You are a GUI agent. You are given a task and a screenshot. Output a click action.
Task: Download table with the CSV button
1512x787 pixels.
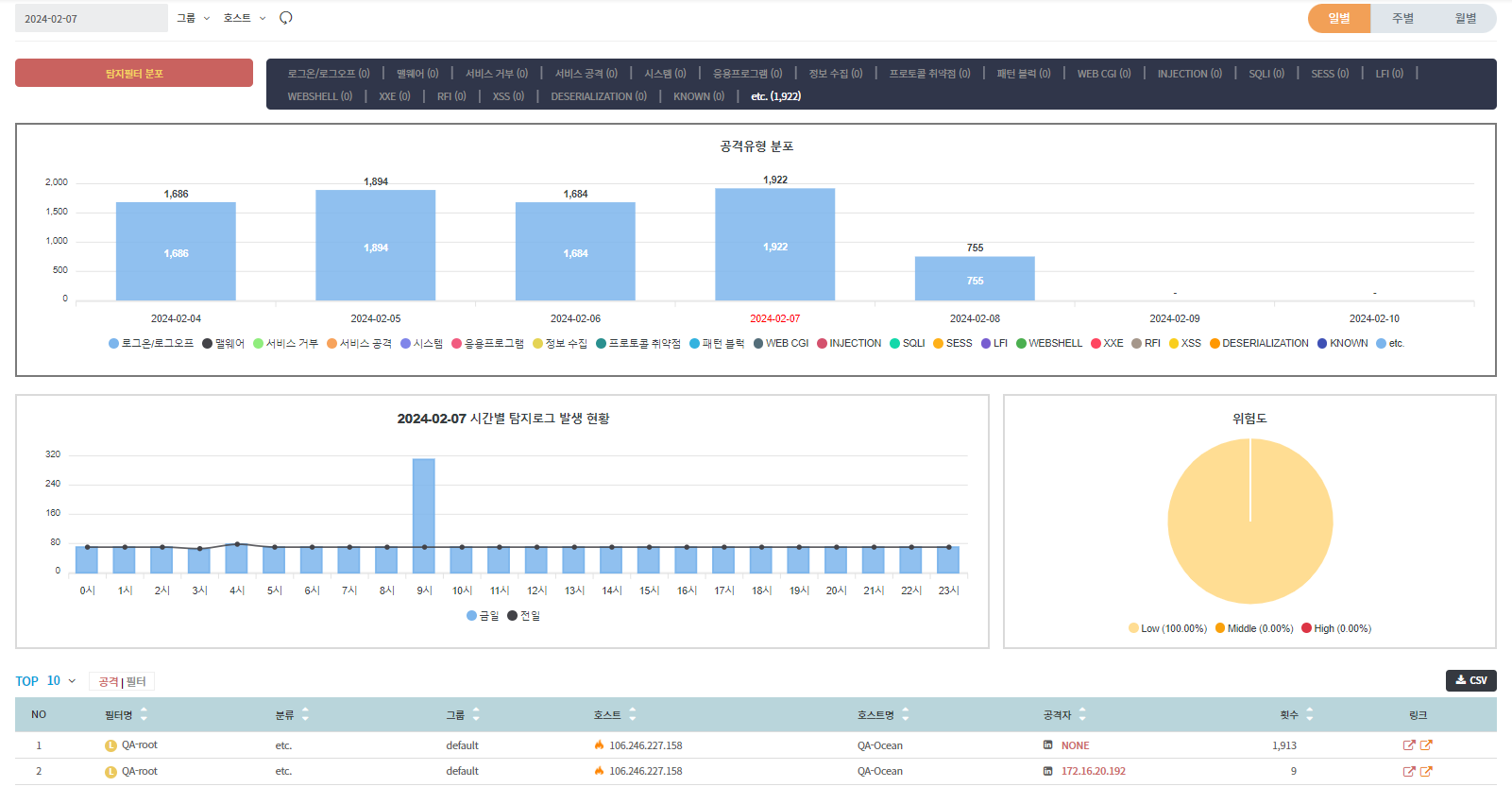1470,680
